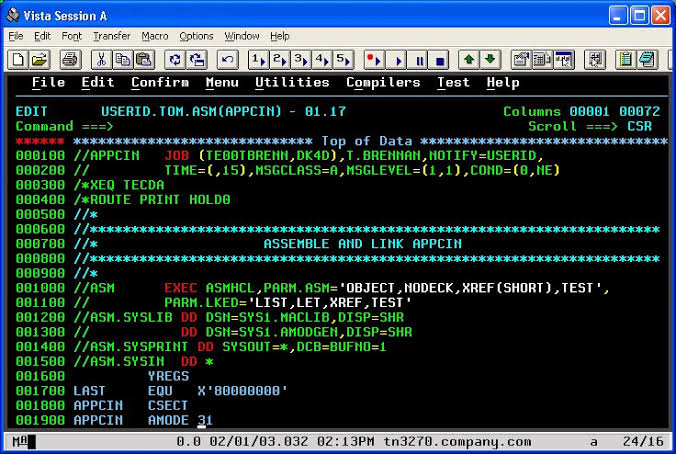
Task: Click the properties hand-over-window icon
Action: [x=521, y=59]
